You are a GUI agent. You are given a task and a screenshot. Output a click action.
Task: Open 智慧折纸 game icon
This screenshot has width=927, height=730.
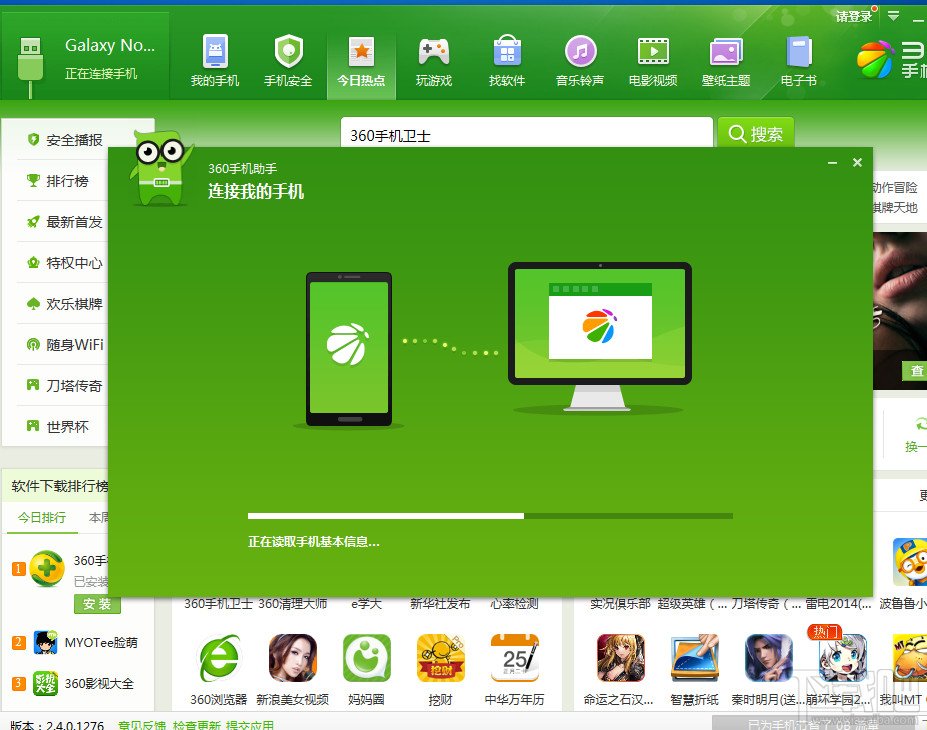(695, 658)
